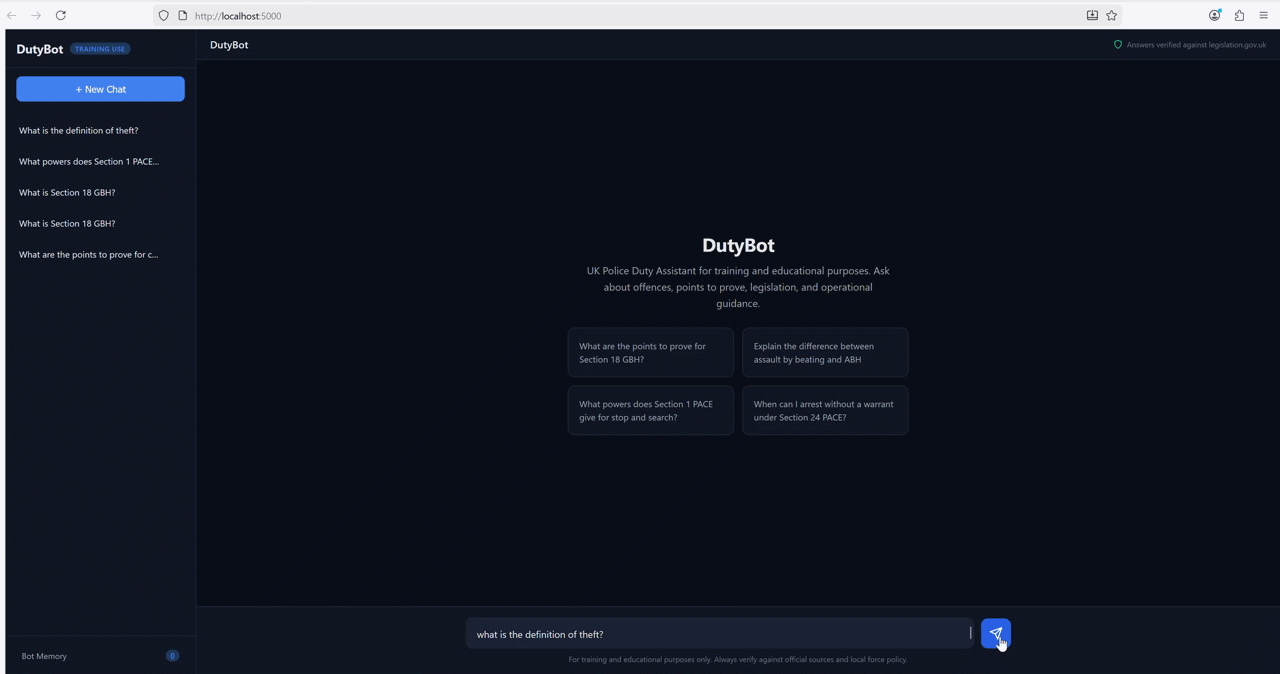Open the Firefox account icon with notification dot
This screenshot has width=1280, height=674.
1214,15
